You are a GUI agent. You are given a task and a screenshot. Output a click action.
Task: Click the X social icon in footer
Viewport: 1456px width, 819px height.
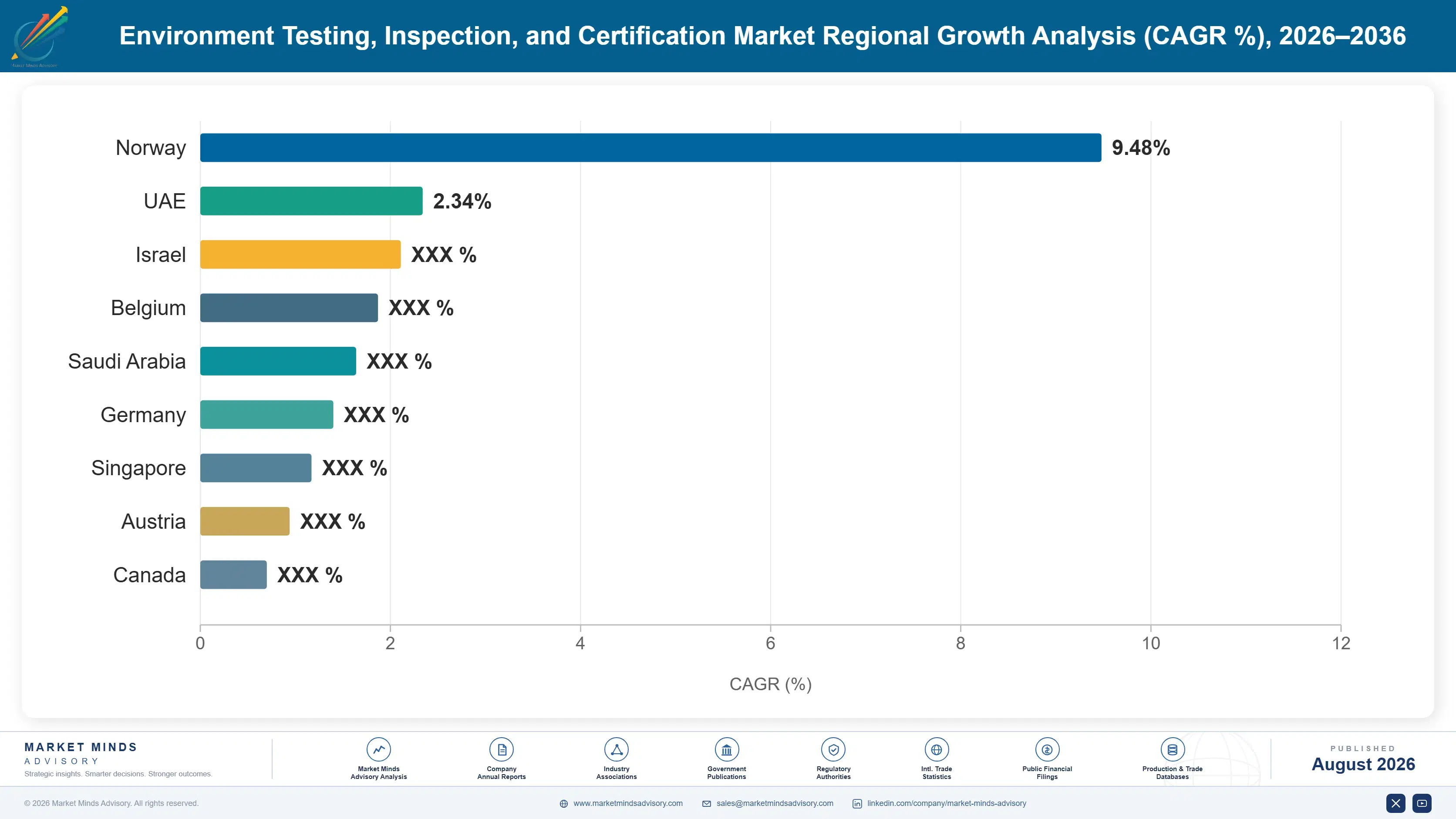(x=1395, y=803)
